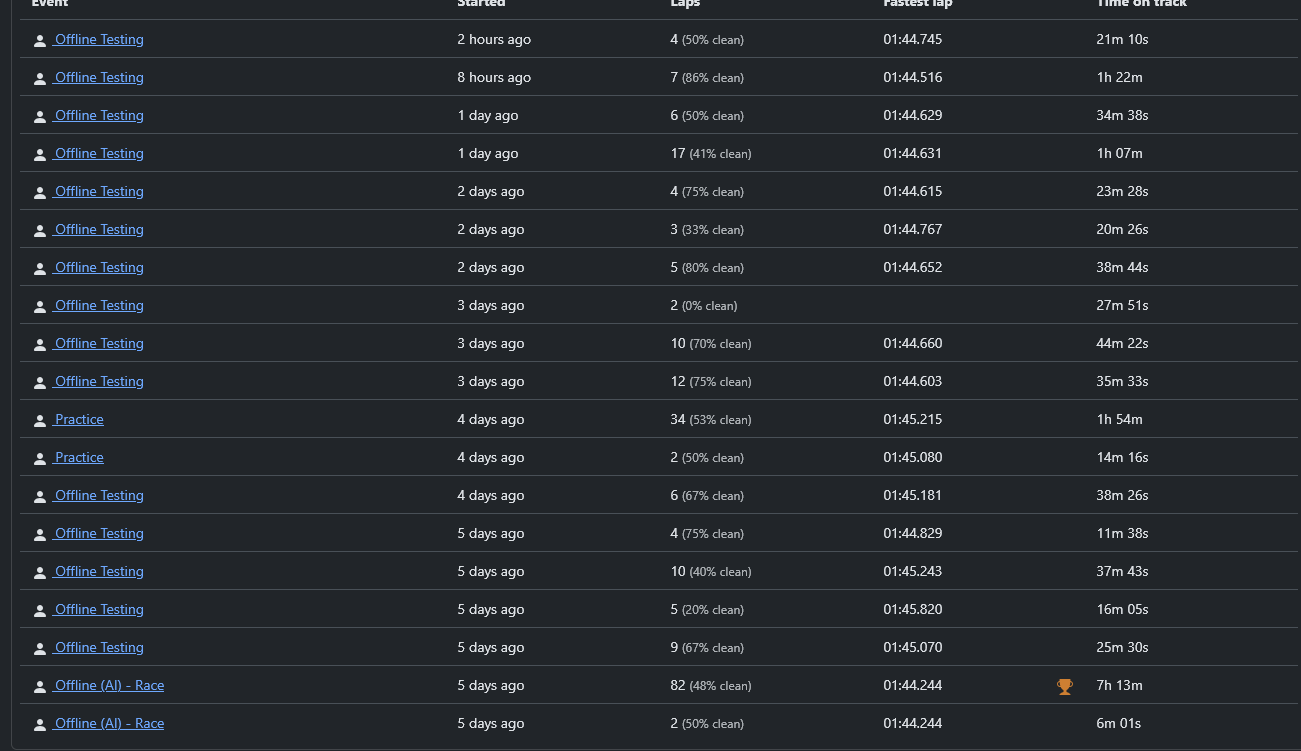Click the Time on track column header
Viewport: 1301px width, 751px height.
(x=1141, y=3)
